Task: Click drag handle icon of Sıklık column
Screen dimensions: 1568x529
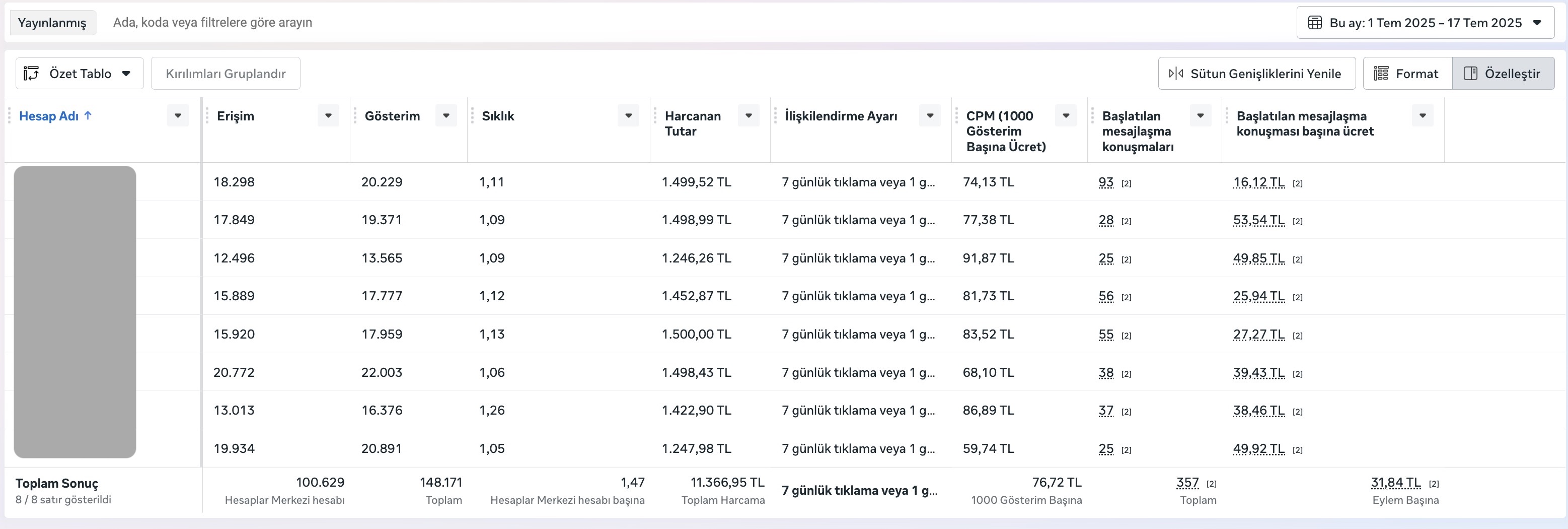Action: (472, 116)
